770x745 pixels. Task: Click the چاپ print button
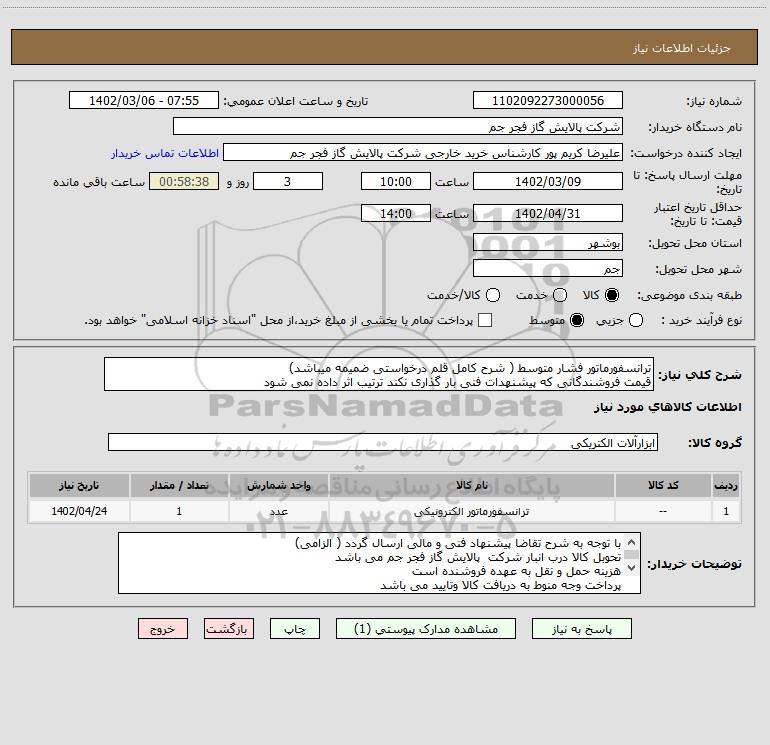pos(295,629)
